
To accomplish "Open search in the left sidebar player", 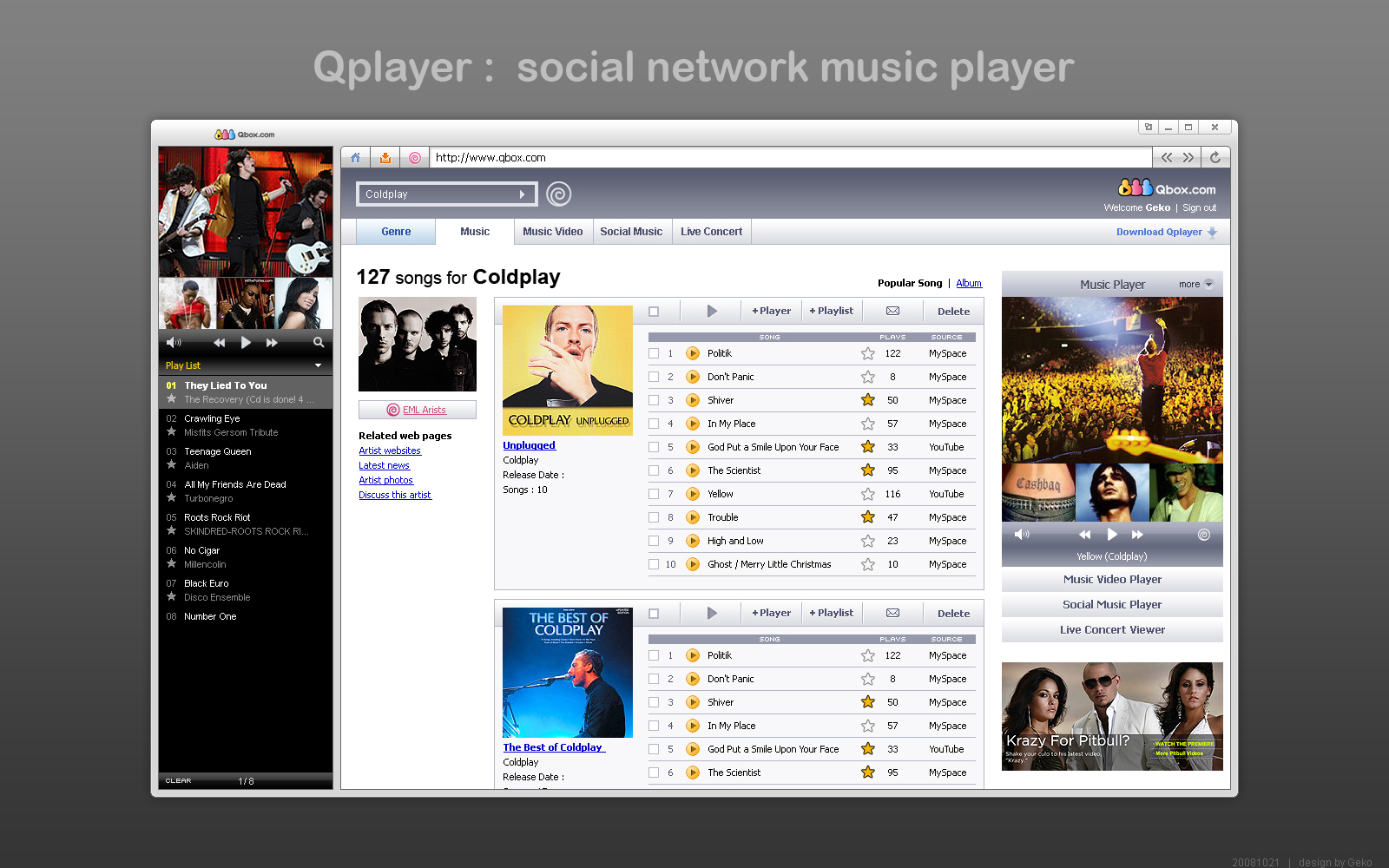I will [x=319, y=343].
